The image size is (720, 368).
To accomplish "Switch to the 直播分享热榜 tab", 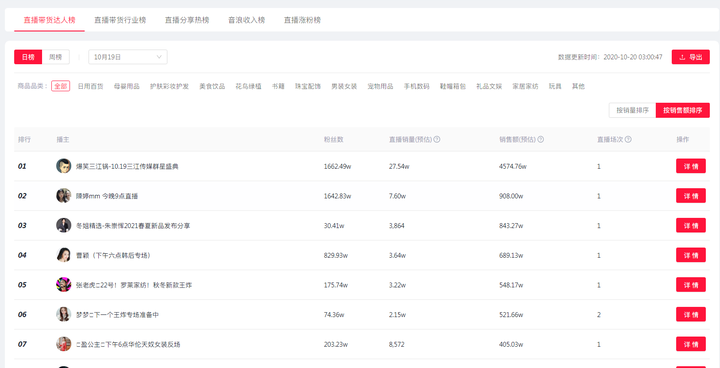I will pyautogui.click(x=187, y=20).
